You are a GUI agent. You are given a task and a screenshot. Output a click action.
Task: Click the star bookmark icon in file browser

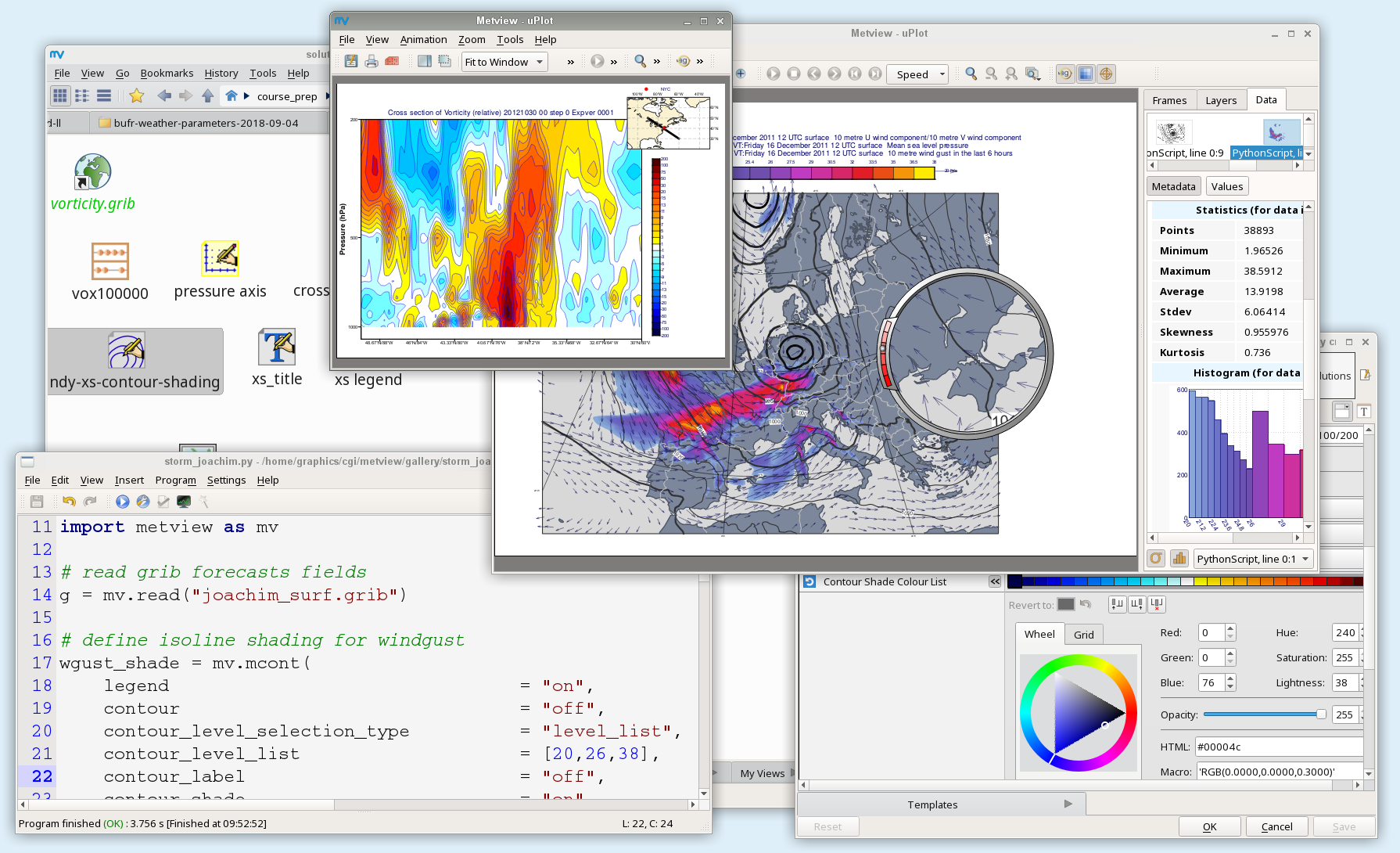136,95
